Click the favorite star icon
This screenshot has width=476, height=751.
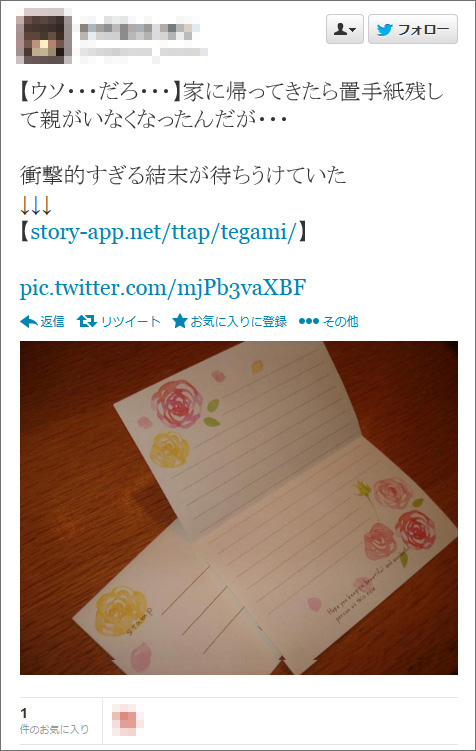[180, 321]
